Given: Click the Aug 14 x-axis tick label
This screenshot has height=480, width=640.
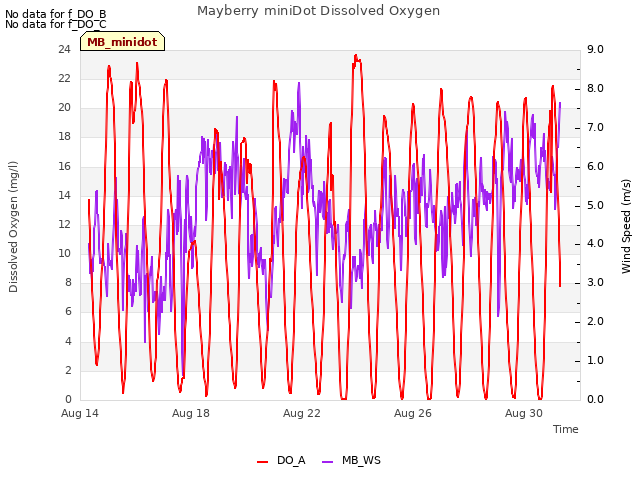Looking at the screenshot, I should click(x=80, y=413).
